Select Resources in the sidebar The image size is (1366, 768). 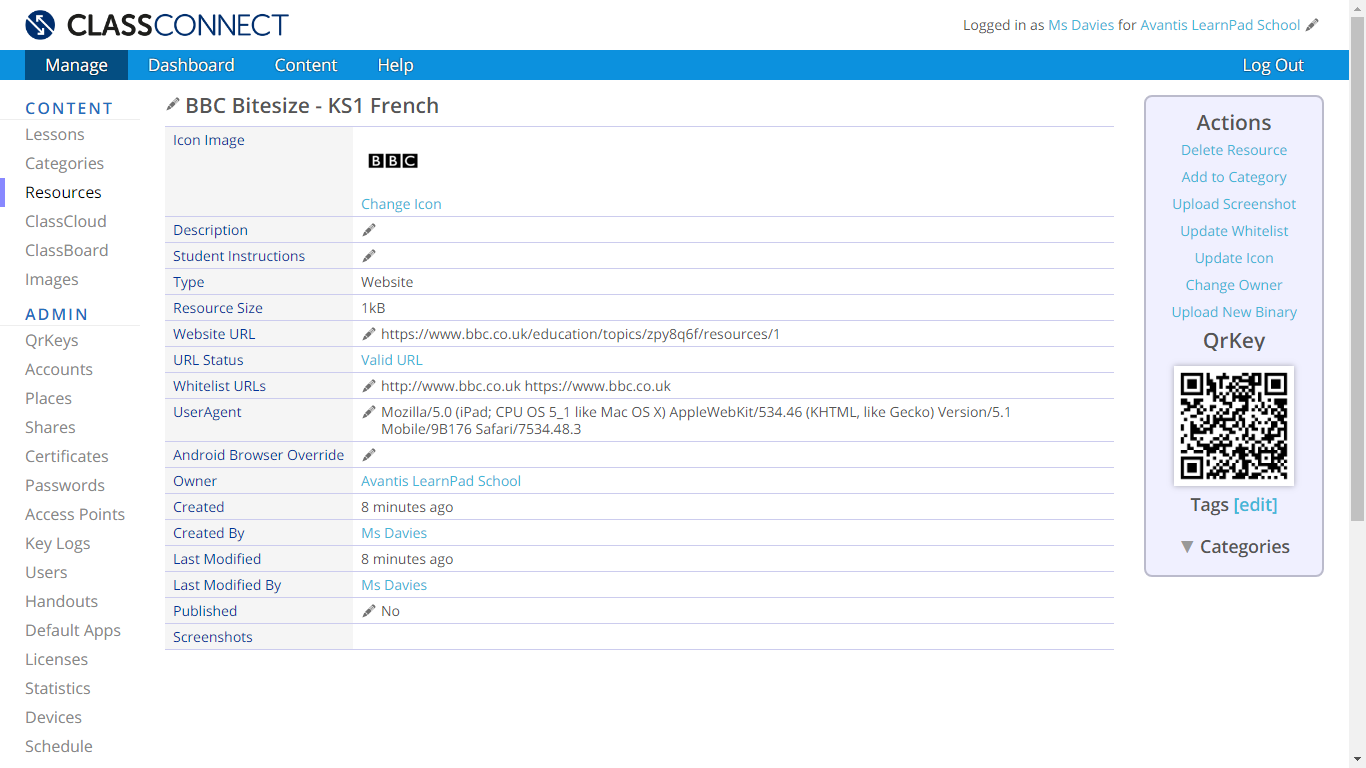63,193
